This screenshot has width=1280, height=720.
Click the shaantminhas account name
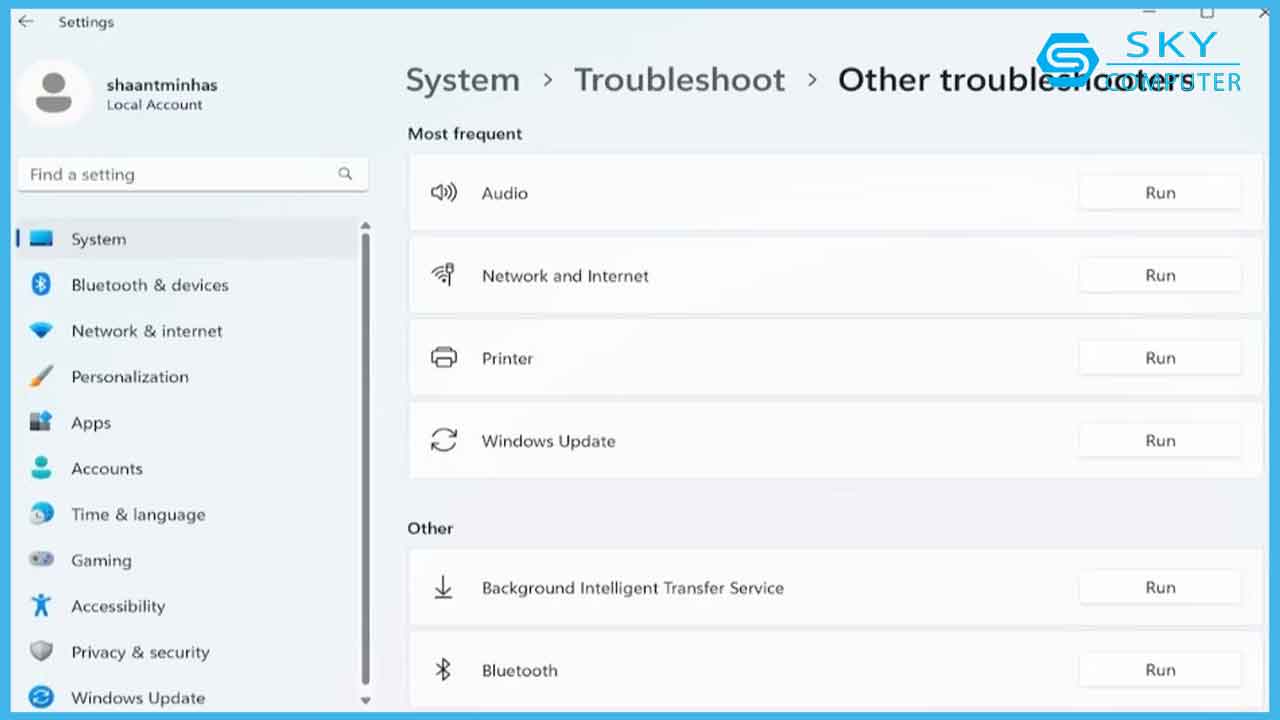[x=162, y=85]
